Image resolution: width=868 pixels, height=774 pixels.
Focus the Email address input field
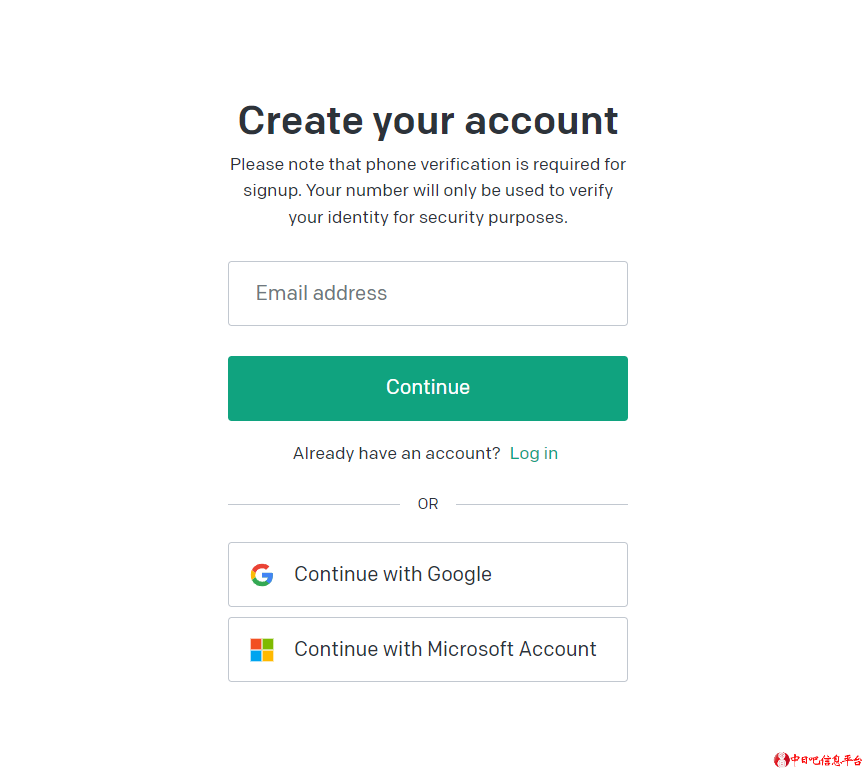(x=427, y=294)
